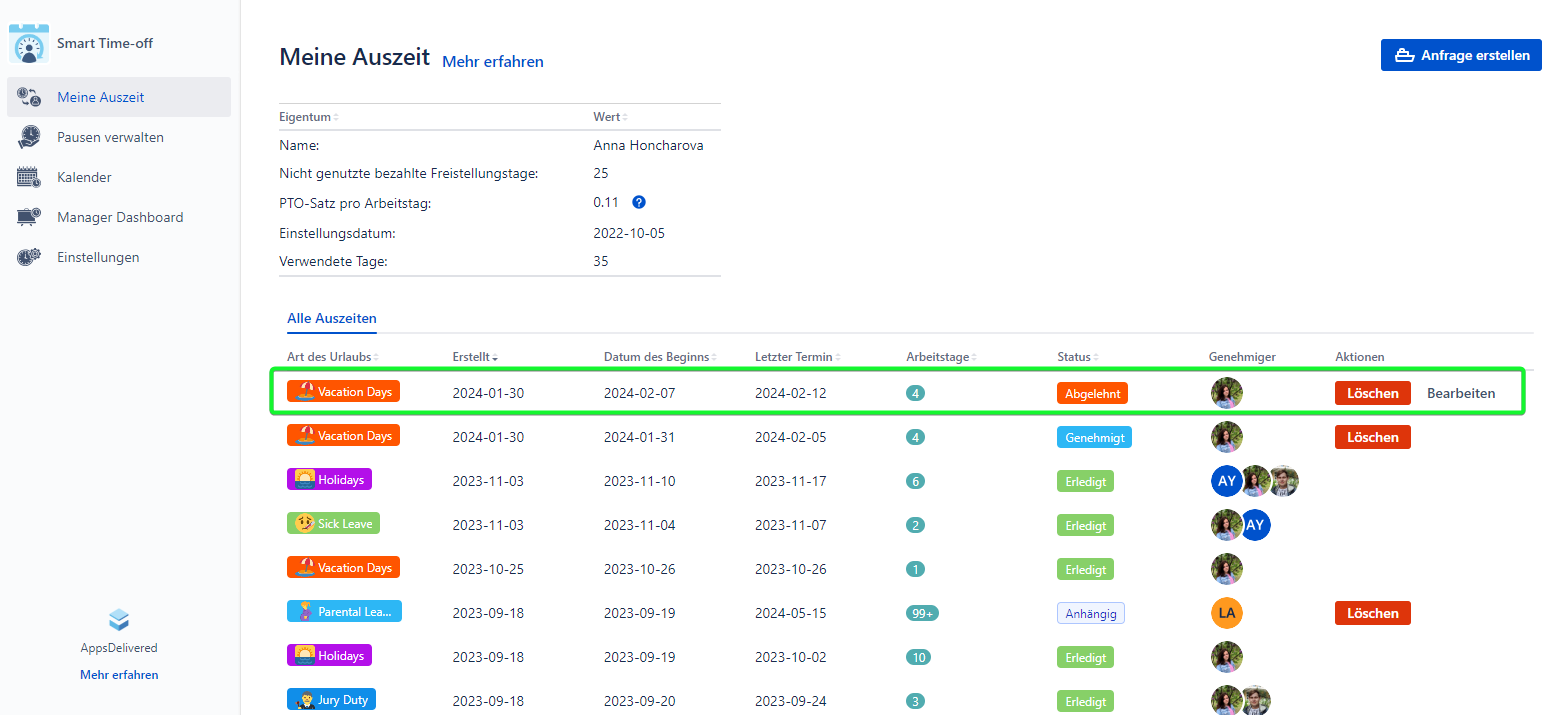1551x715 pixels.
Task: Click the Abgelehnt status badge
Action: tap(1092, 393)
